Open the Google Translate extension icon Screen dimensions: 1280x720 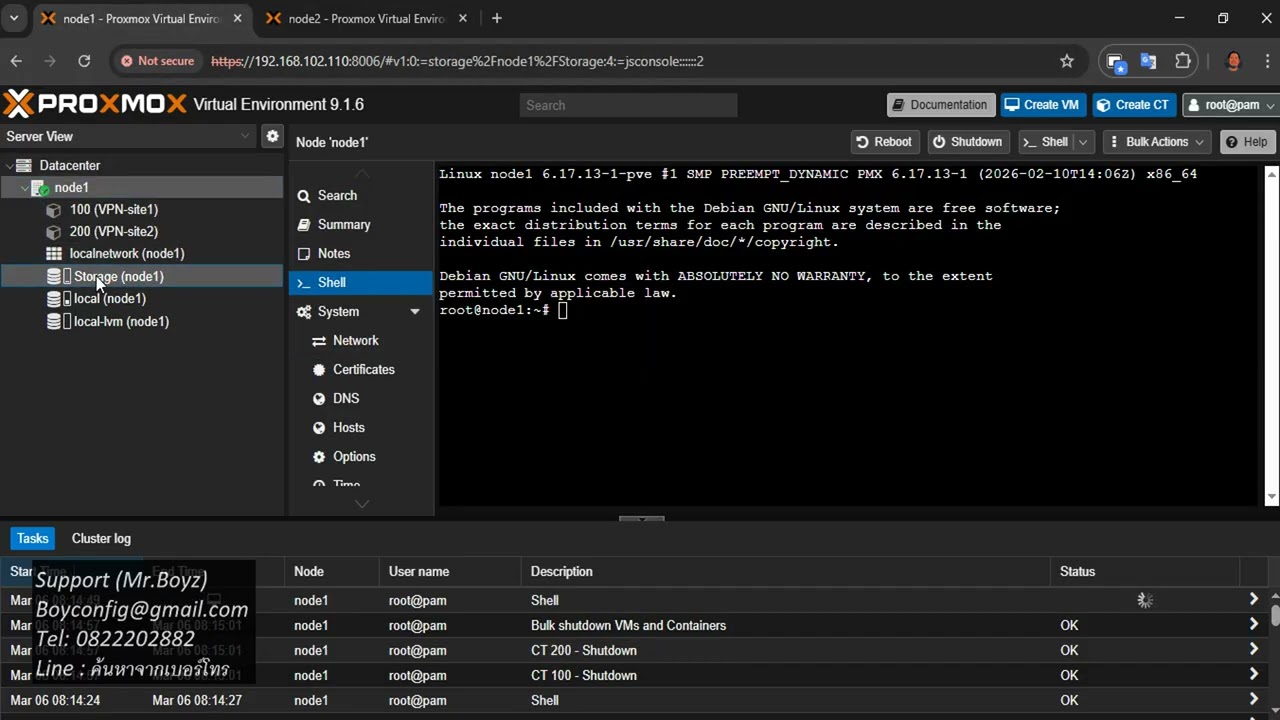(1148, 61)
